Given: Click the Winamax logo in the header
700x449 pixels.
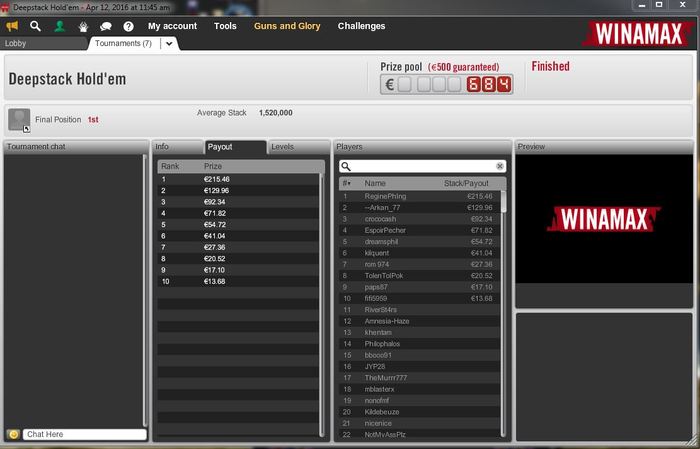Looking at the screenshot, I should 638,34.
